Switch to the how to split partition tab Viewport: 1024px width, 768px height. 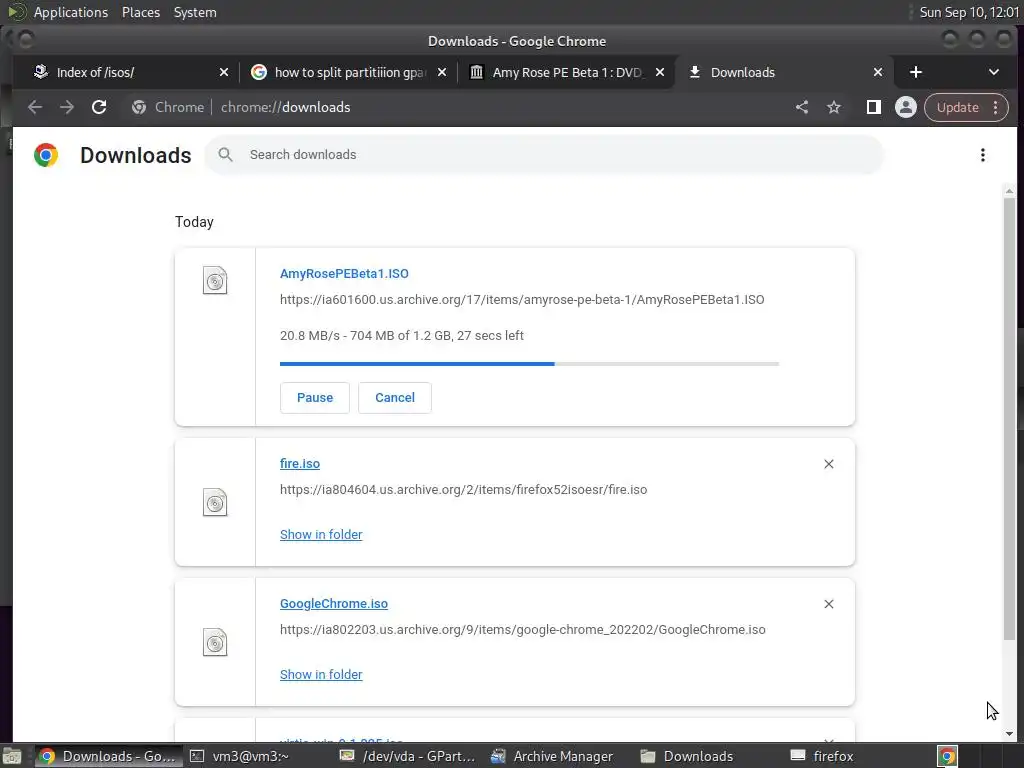(x=350, y=72)
